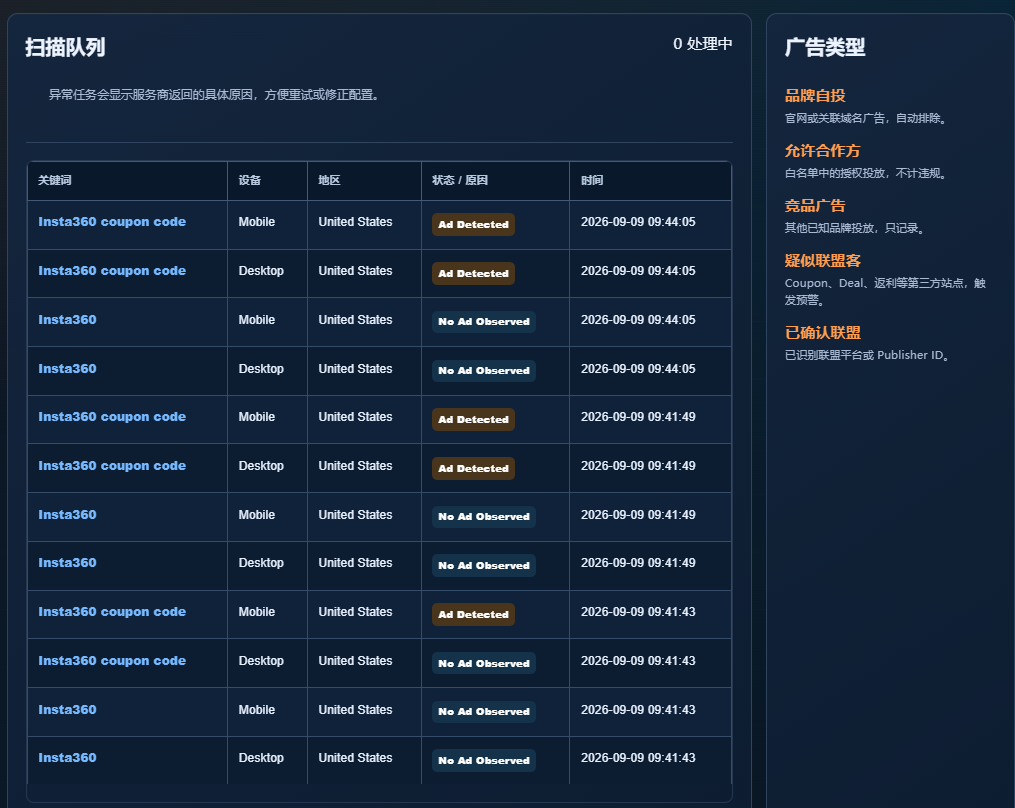This screenshot has width=1015, height=808.
Task: Open plain 'Insta360' Desktop keyword at 09:41:43
Action: (67, 758)
